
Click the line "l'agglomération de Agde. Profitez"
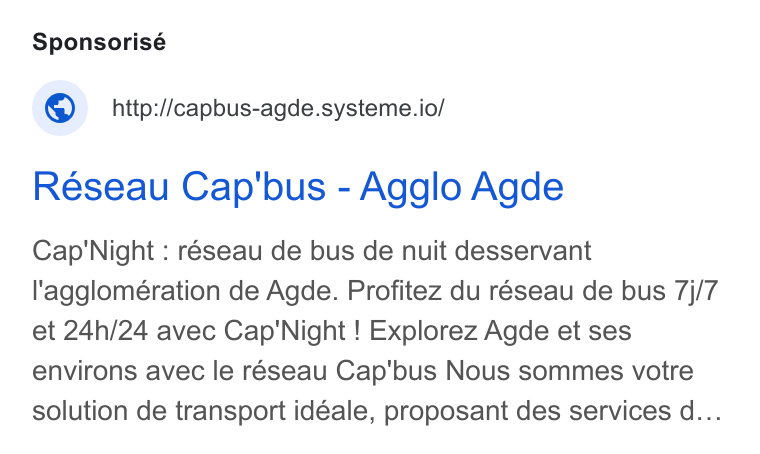pos(375,292)
